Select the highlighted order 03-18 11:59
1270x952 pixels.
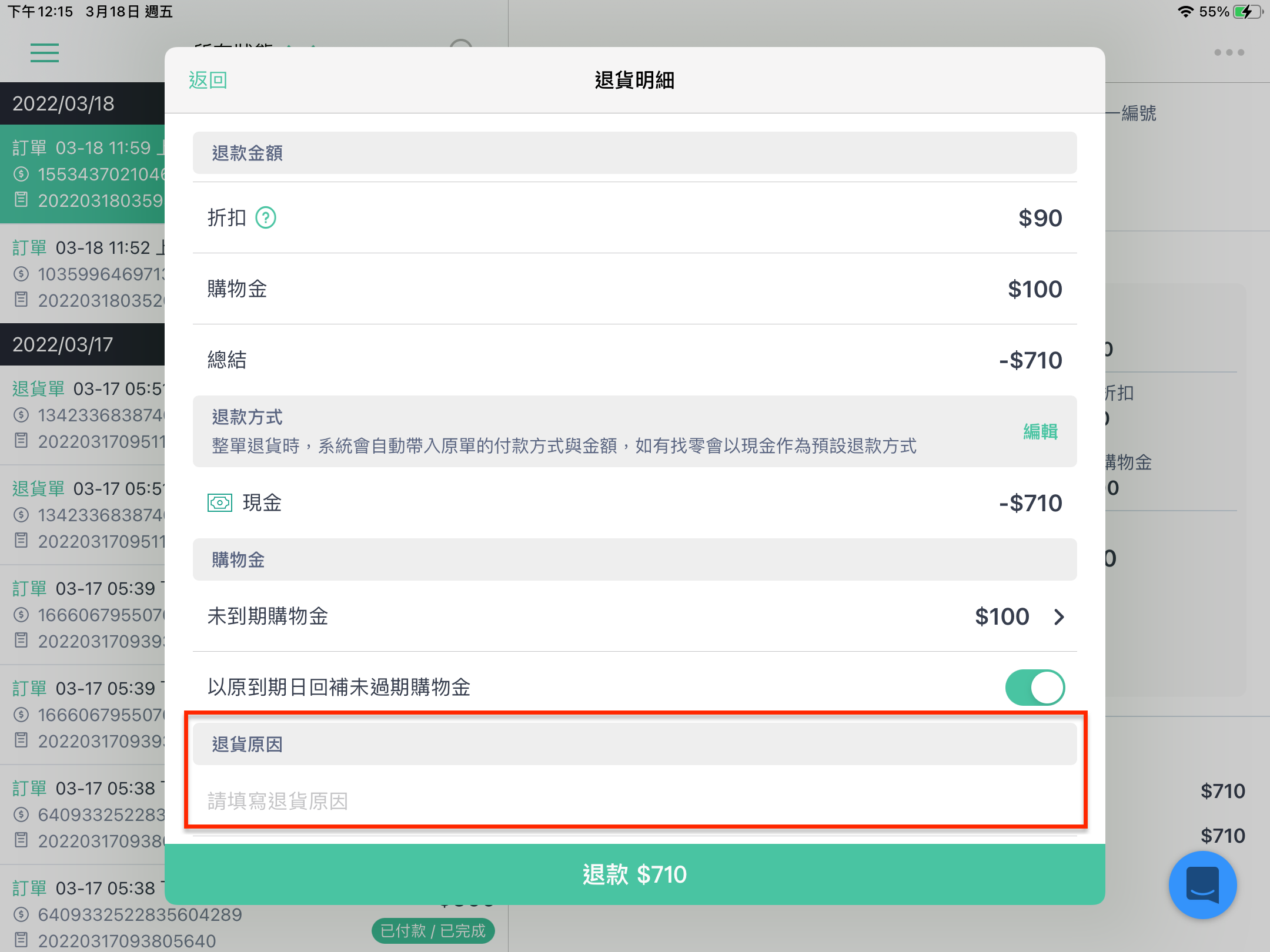click(x=82, y=174)
